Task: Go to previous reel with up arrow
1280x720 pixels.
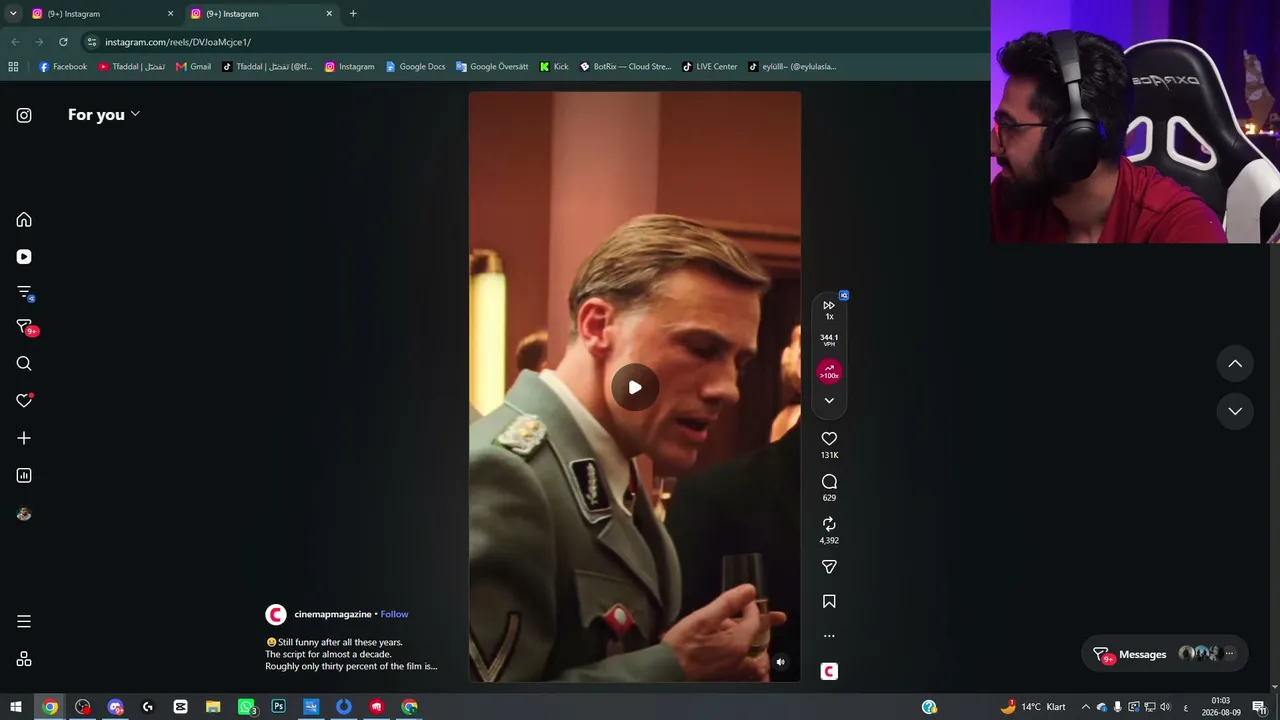Action: tap(1235, 364)
